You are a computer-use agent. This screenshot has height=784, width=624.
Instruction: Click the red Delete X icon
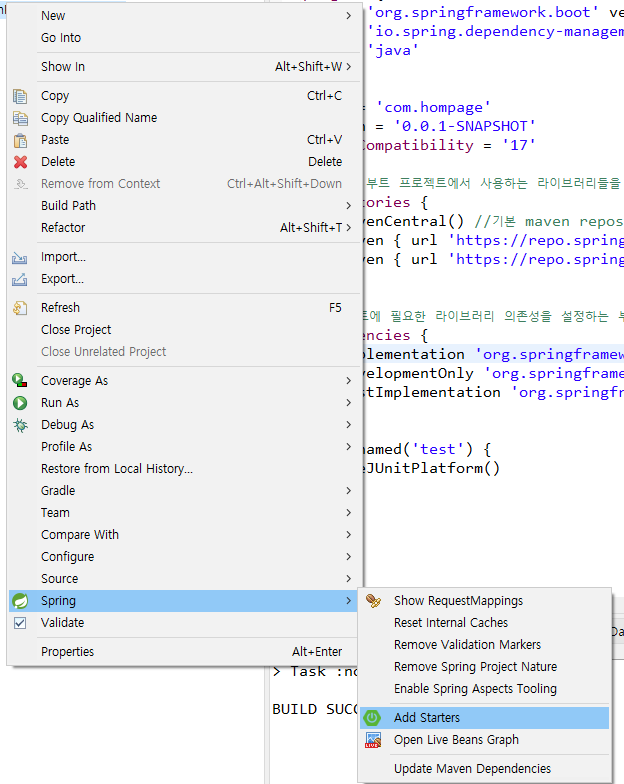tap(20, 162)
